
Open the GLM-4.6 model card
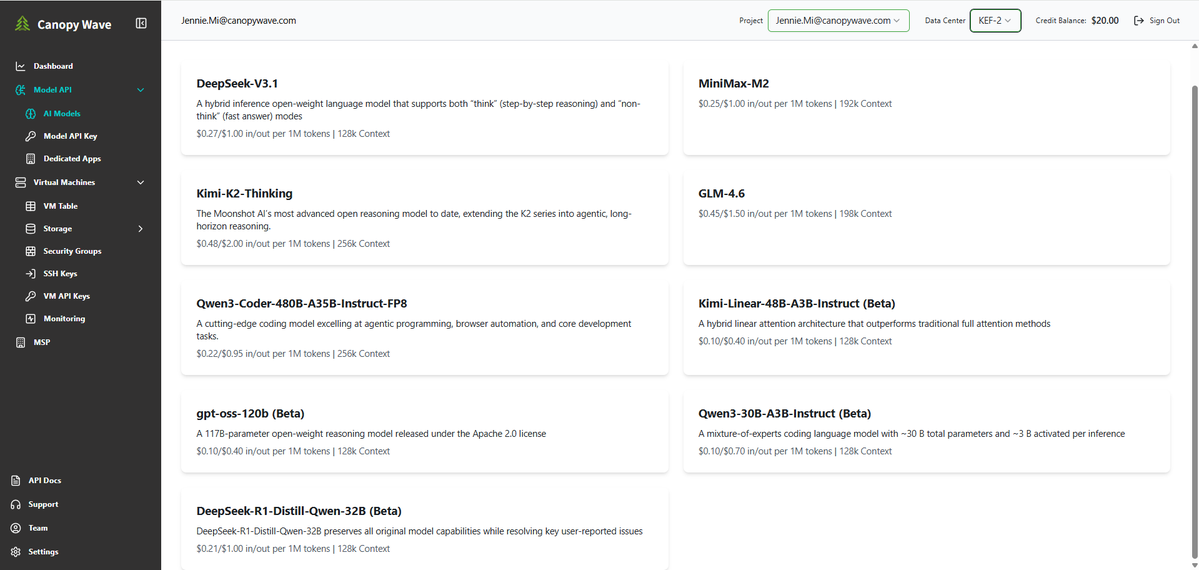pos(927,218)
